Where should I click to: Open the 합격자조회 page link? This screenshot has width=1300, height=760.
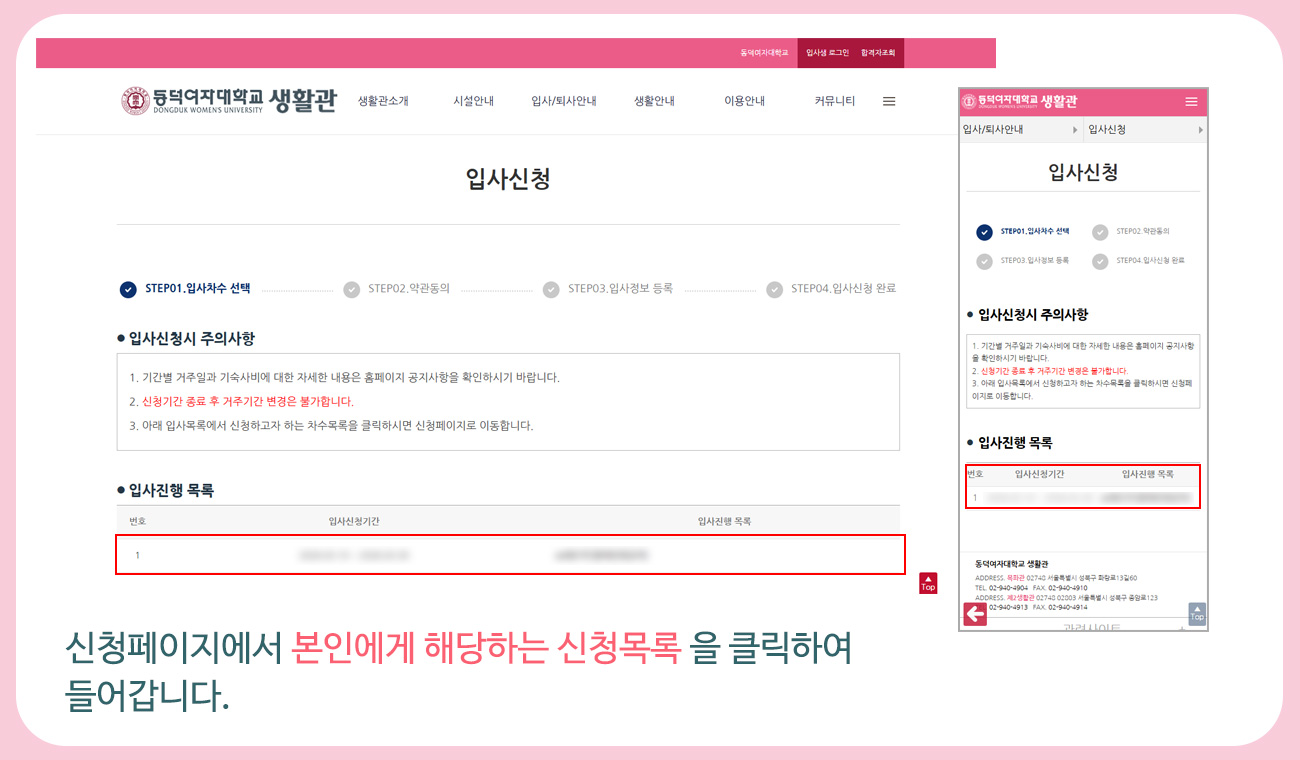(877, 53)
